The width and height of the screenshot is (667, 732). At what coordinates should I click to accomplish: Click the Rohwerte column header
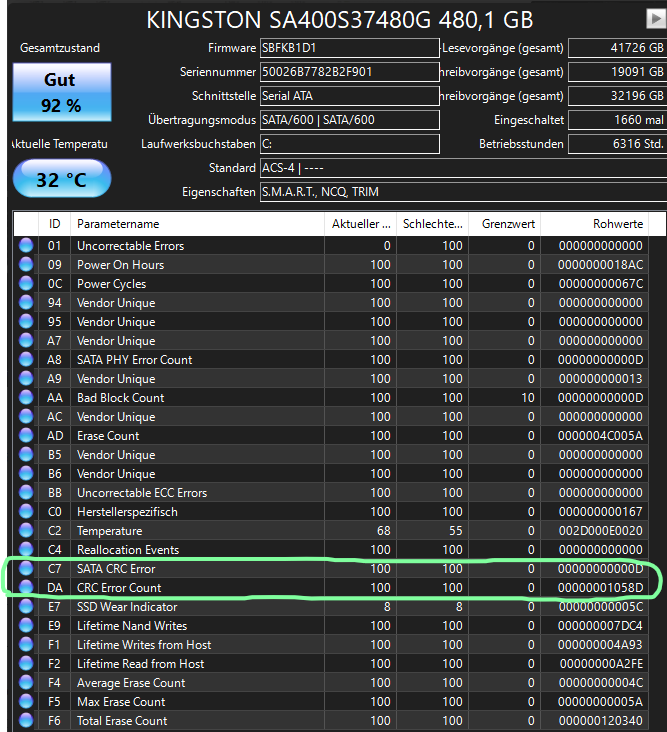(x=595, y=224)
